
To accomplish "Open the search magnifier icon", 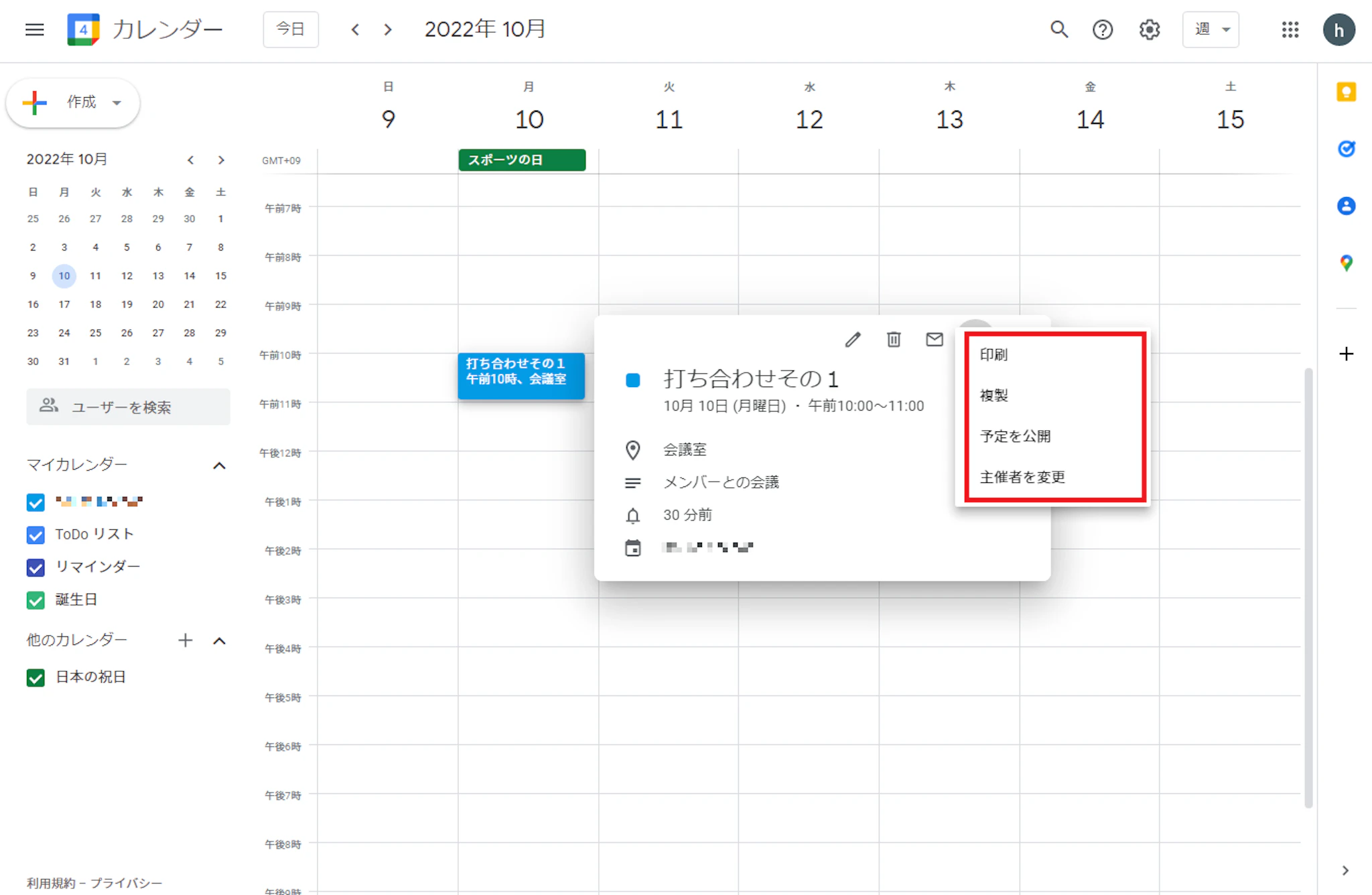I will click(x=1059, y=29).
